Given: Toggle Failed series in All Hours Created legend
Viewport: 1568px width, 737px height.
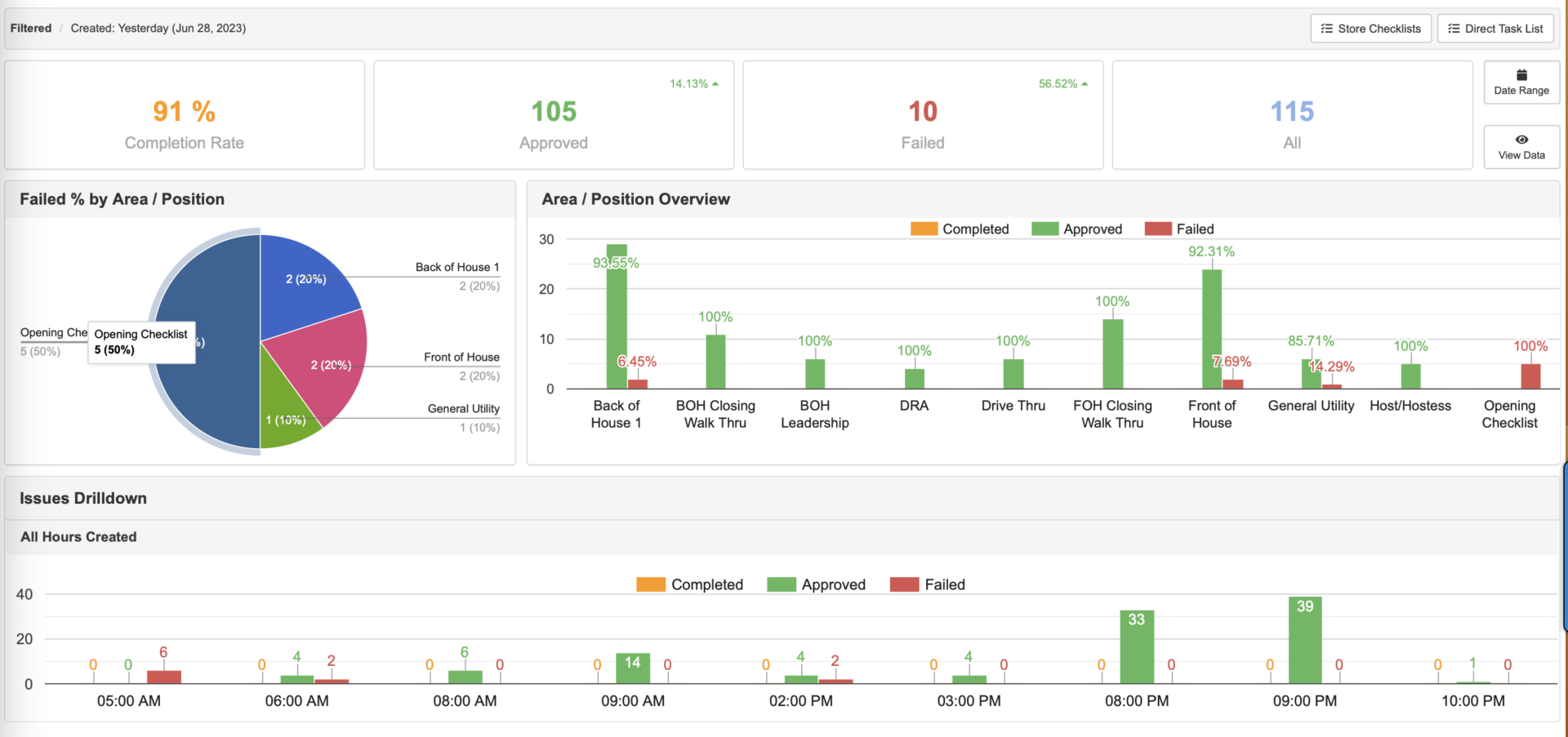Looking at the screenshot, I should click(927, 584).
